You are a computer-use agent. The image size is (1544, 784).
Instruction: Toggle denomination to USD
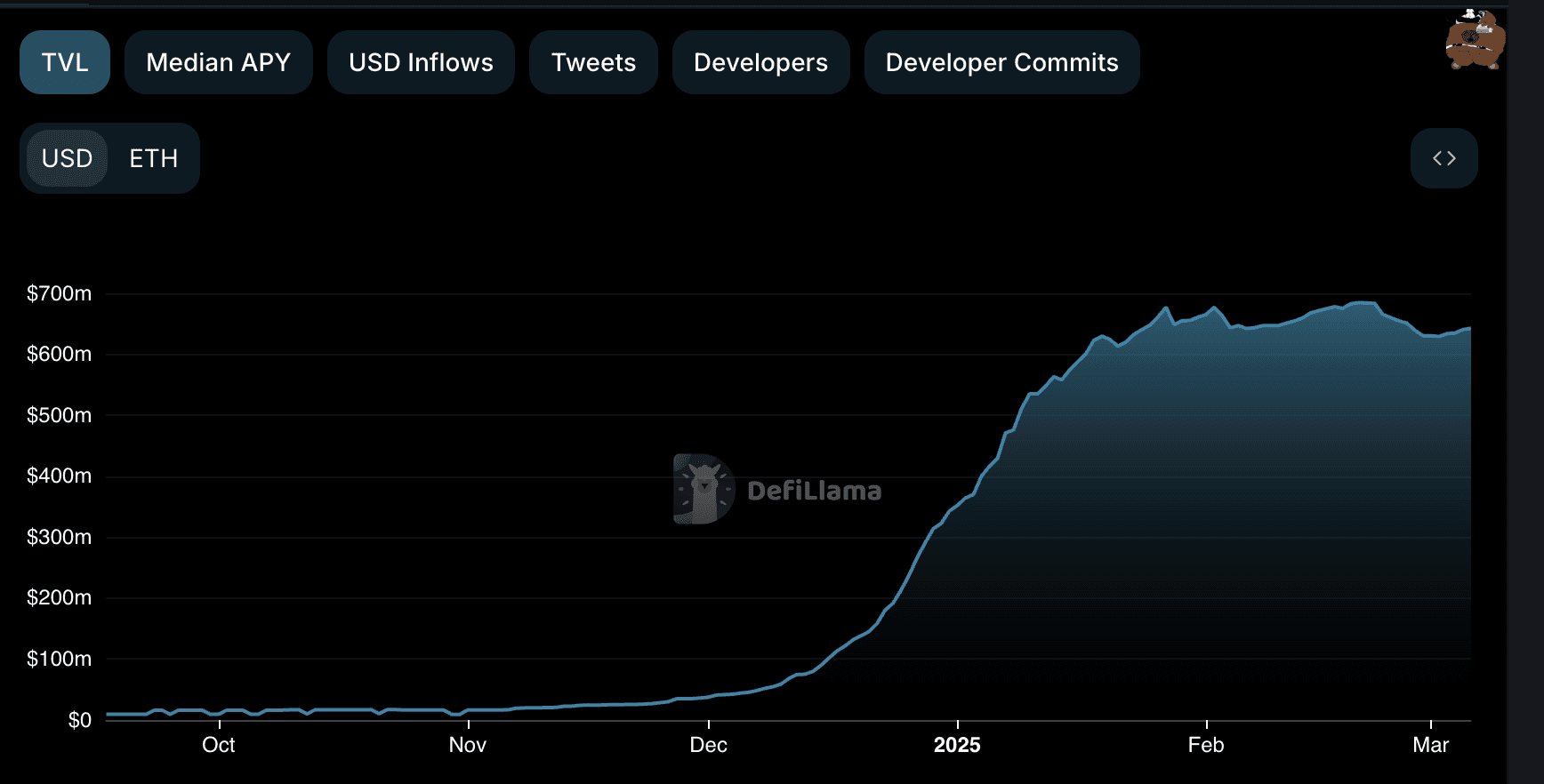[67, 158]
